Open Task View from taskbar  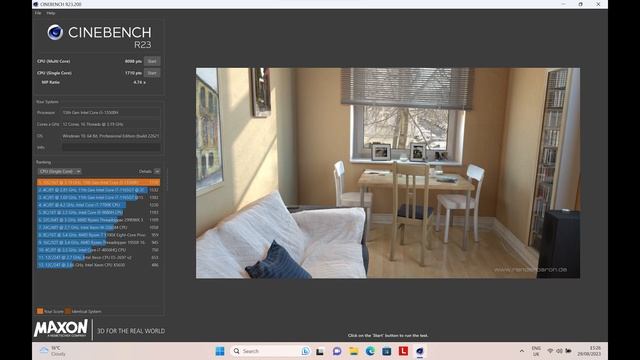[320, 351]
